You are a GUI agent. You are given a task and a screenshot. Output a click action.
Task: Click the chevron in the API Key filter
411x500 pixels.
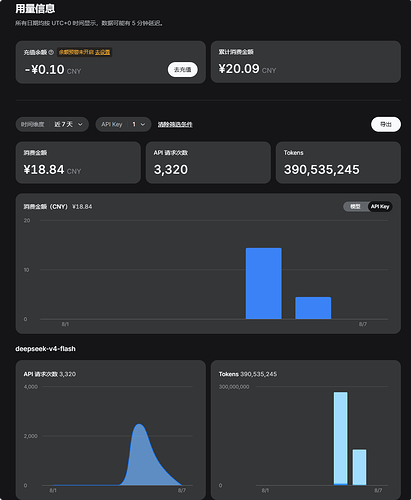click(x=143, y=124)
